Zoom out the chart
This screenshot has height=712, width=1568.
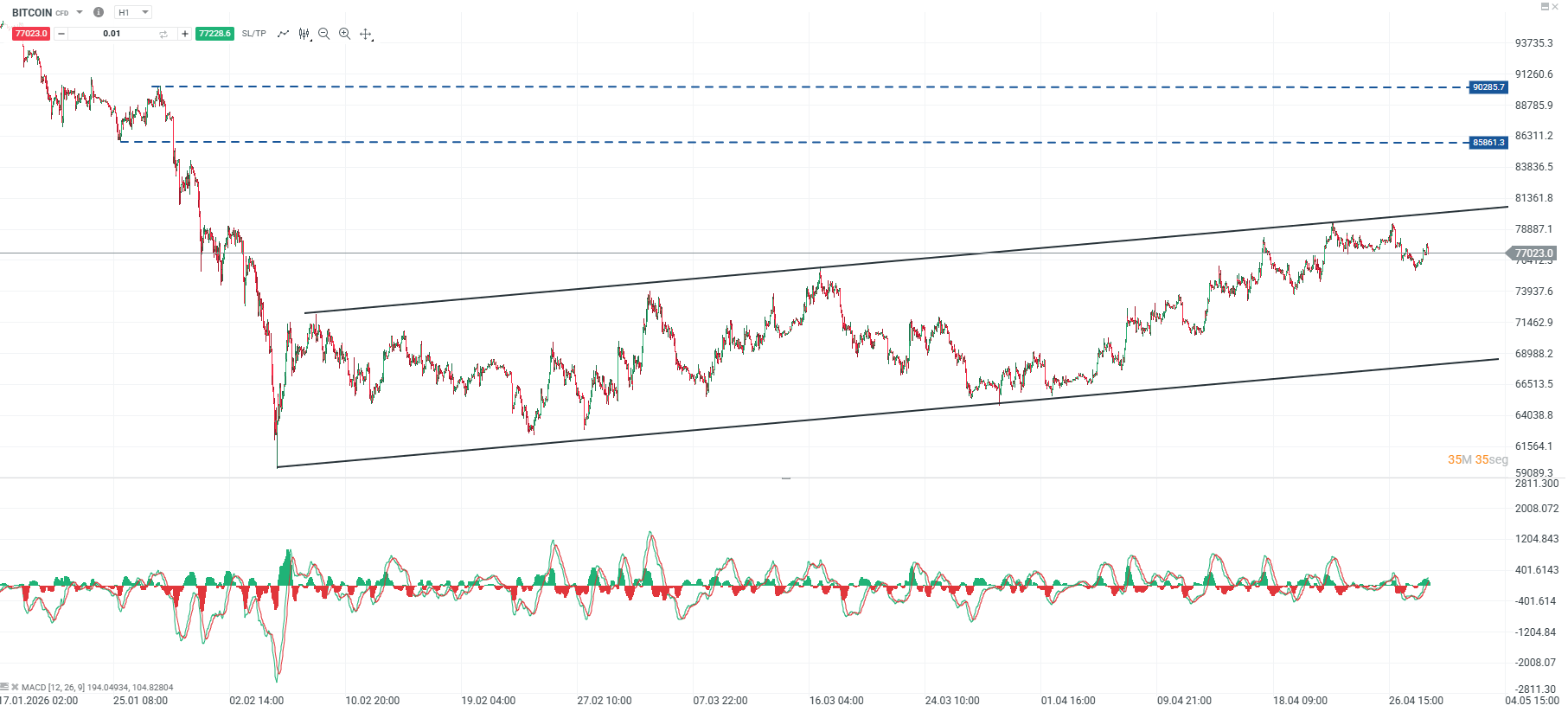tap(324, 34)
